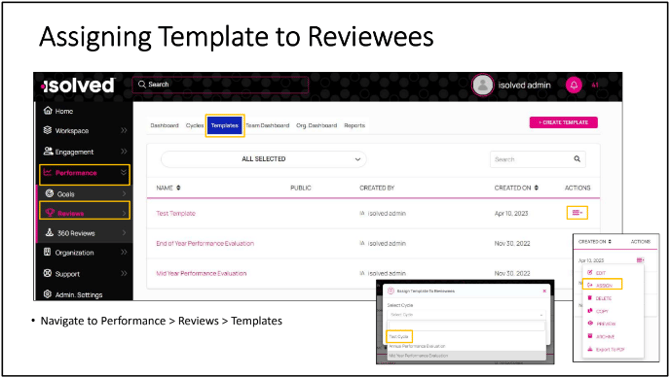
Task: Collapse the Performance sidebar section
Action: (x=123, y=172)
